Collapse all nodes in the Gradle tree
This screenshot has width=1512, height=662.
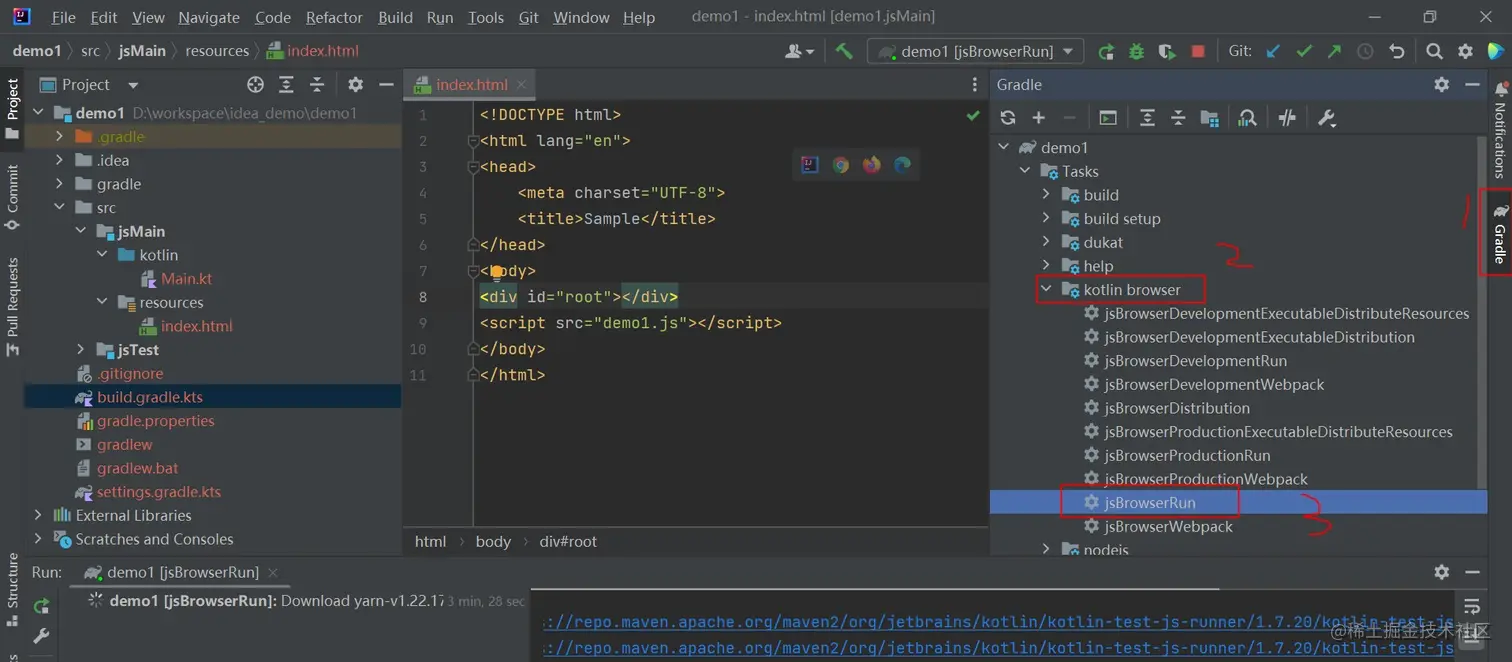pos(1178,117)
